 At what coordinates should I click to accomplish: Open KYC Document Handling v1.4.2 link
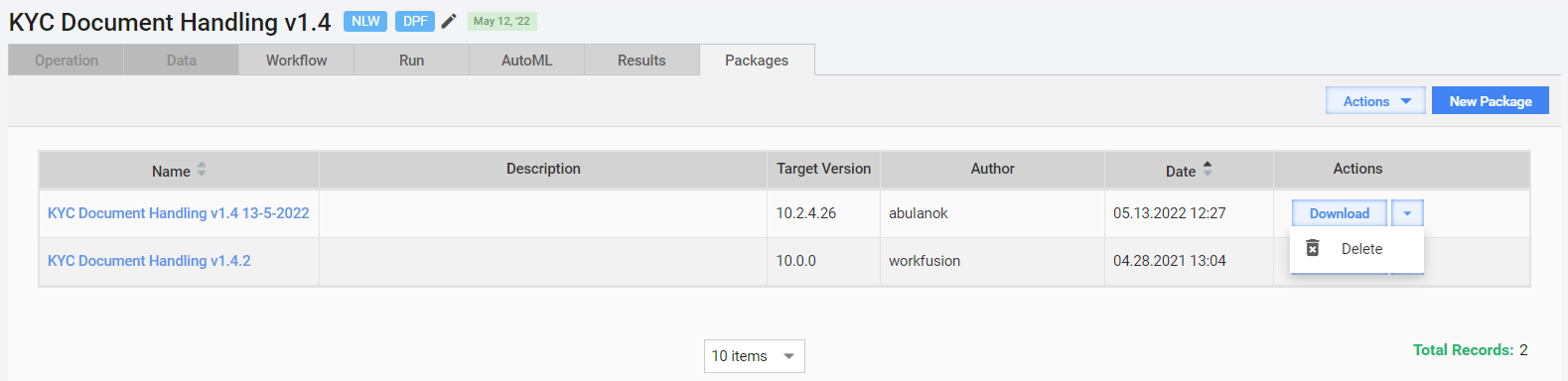[149, 261]
